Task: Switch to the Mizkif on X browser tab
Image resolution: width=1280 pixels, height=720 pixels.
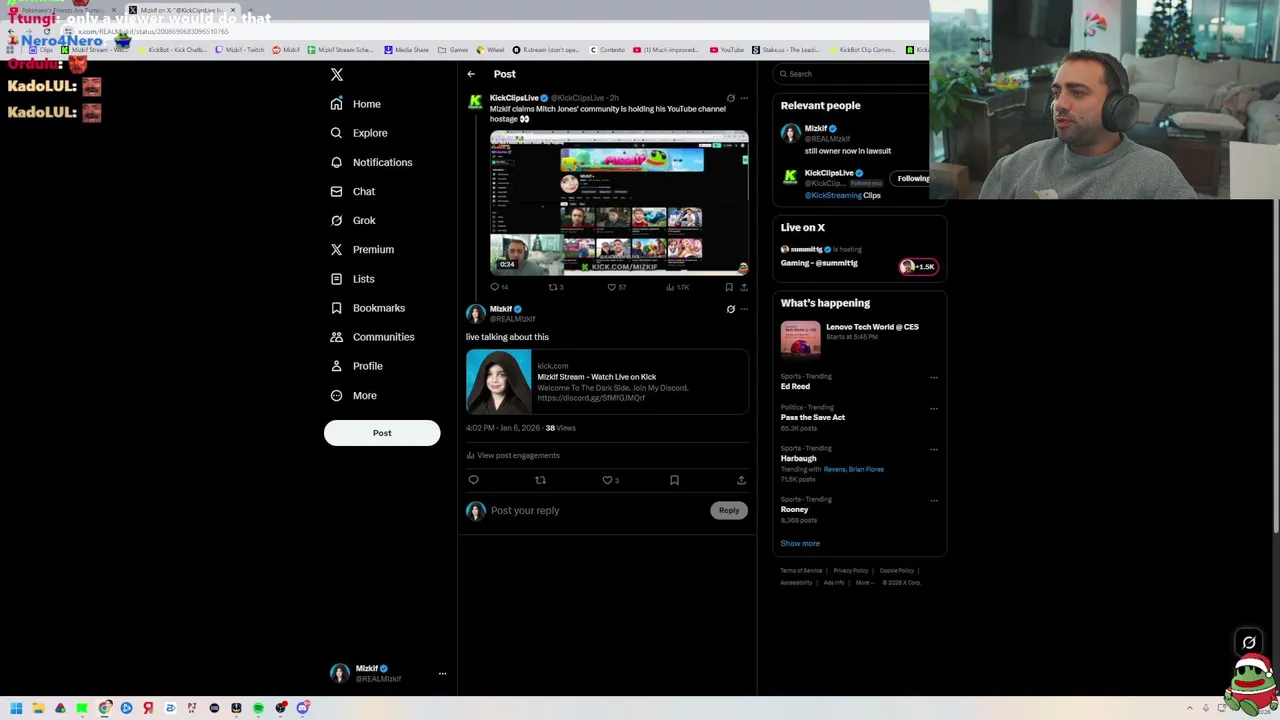Action: pyautogui.click(x=182, y=10)
